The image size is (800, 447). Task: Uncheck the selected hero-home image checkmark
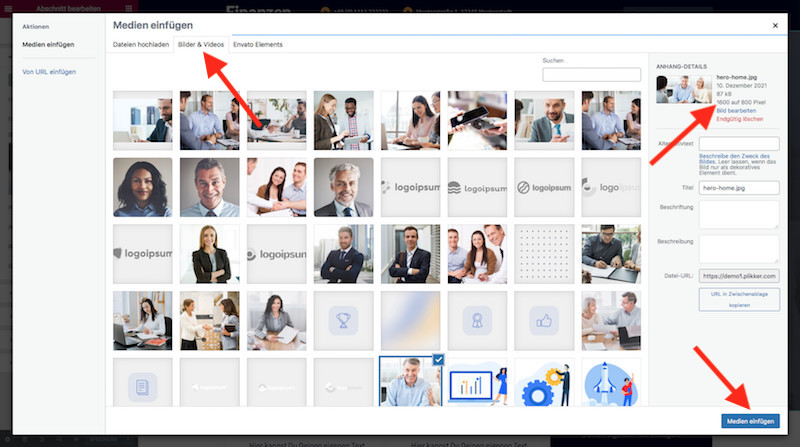click(x=439, y=359)
